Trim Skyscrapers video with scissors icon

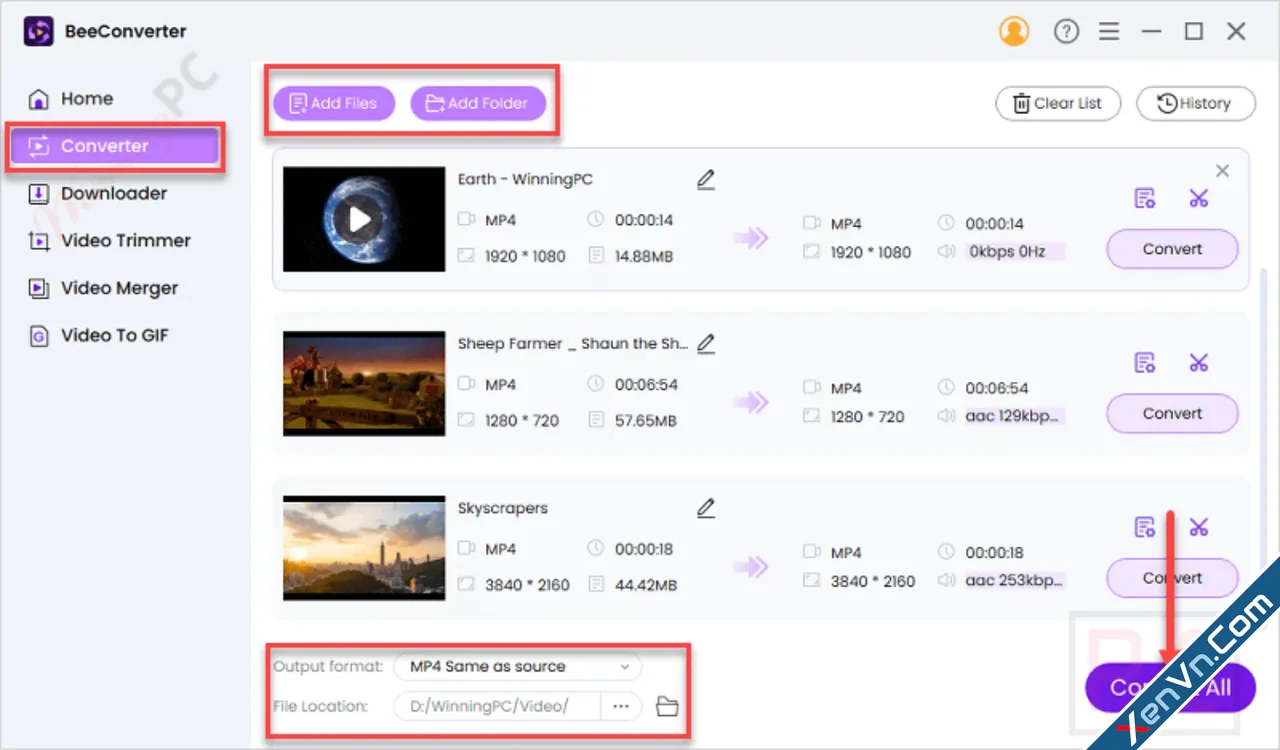[1199, 526]
